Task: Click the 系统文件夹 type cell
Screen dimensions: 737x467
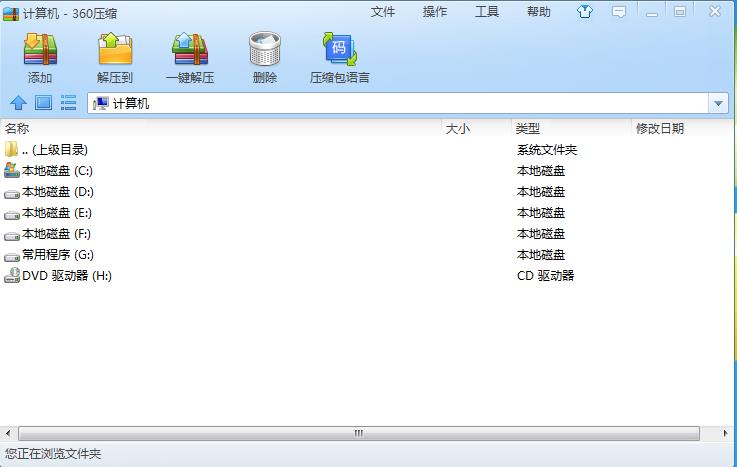Action: pos(547,150)
